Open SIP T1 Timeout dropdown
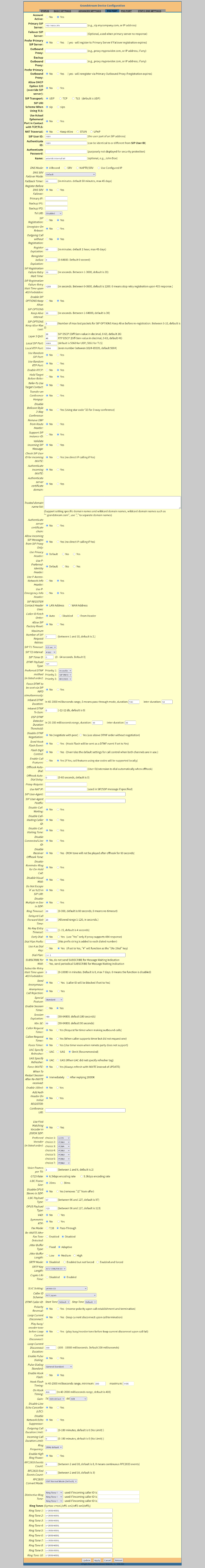Image resolution: width=205 pixels, height=1568 pixels. pos(51,647)
